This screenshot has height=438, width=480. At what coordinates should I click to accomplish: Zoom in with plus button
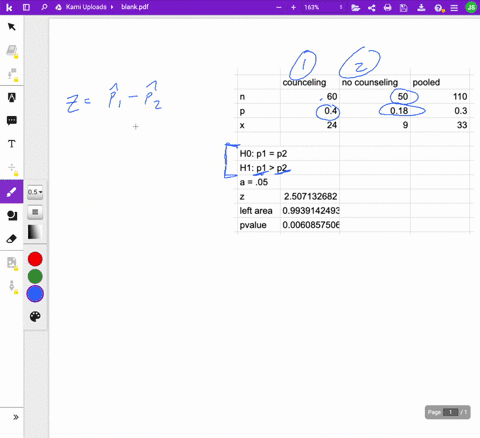293,7
